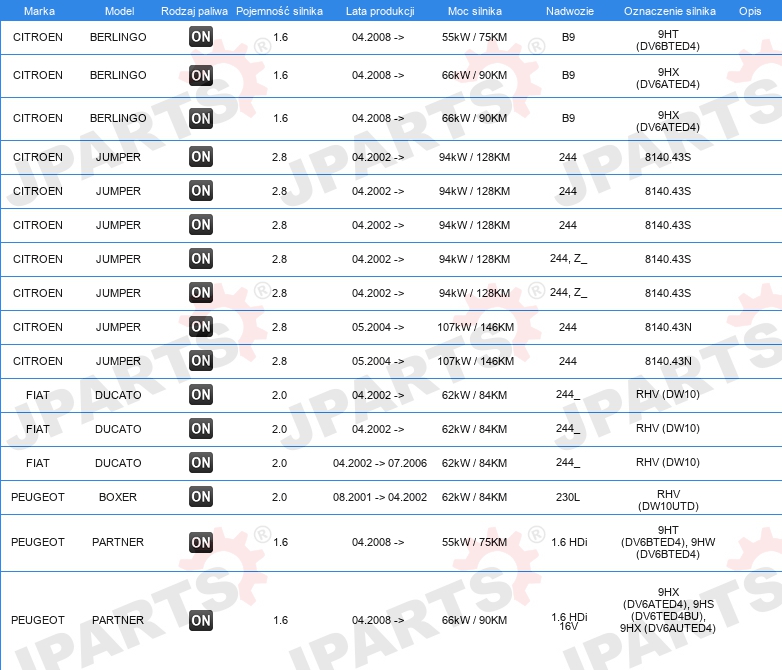Click the 1.6 capacity cell in the Berlingo 55kW row

pos(280,37)
